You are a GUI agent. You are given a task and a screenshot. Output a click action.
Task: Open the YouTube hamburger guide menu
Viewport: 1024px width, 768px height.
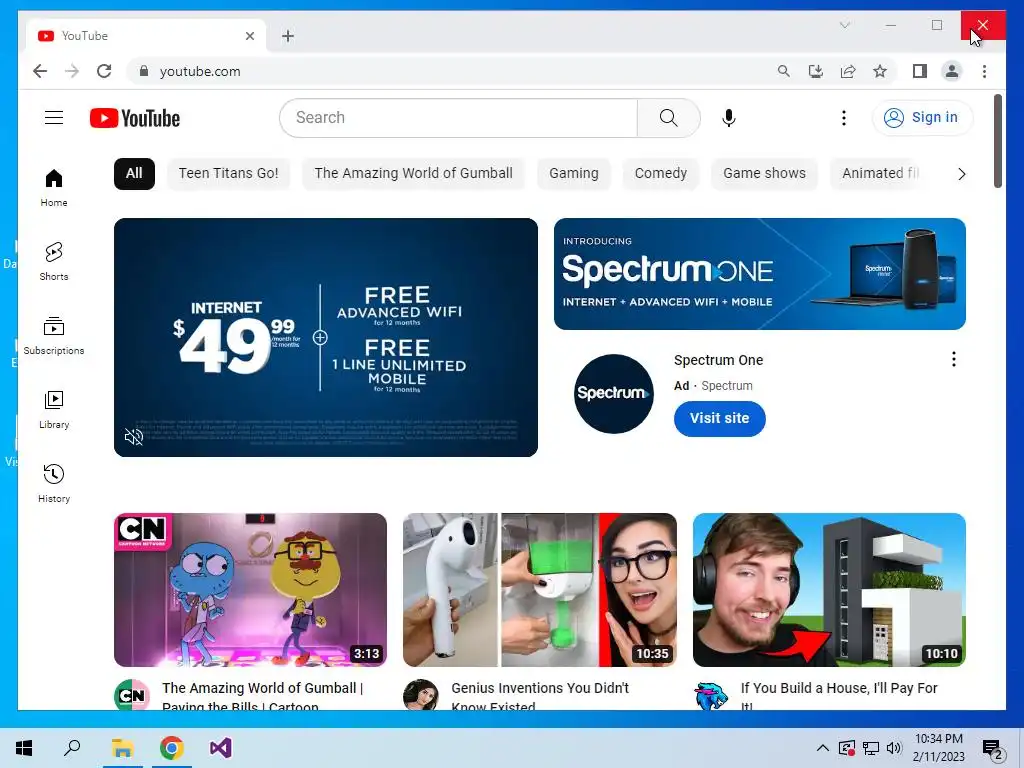pyautogui.click(x=54, y=118)
